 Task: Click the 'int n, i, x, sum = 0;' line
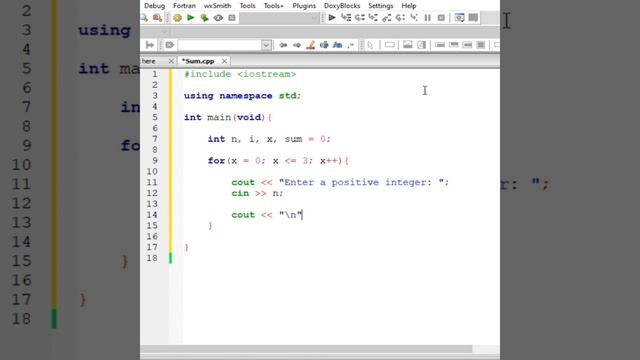[269, 139]
